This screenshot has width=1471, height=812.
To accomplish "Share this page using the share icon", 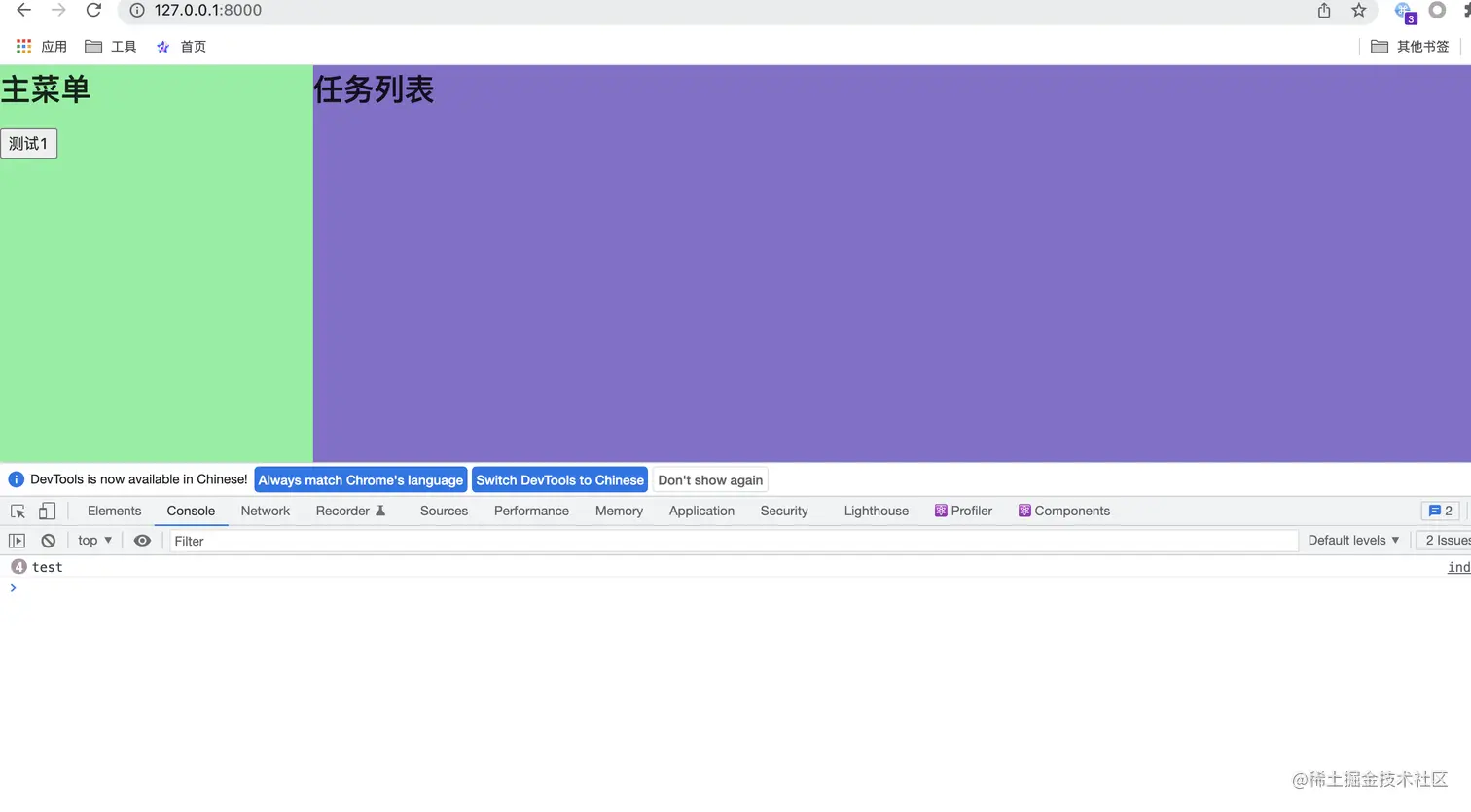I will pyautogui.click(x=1324, y=11).
